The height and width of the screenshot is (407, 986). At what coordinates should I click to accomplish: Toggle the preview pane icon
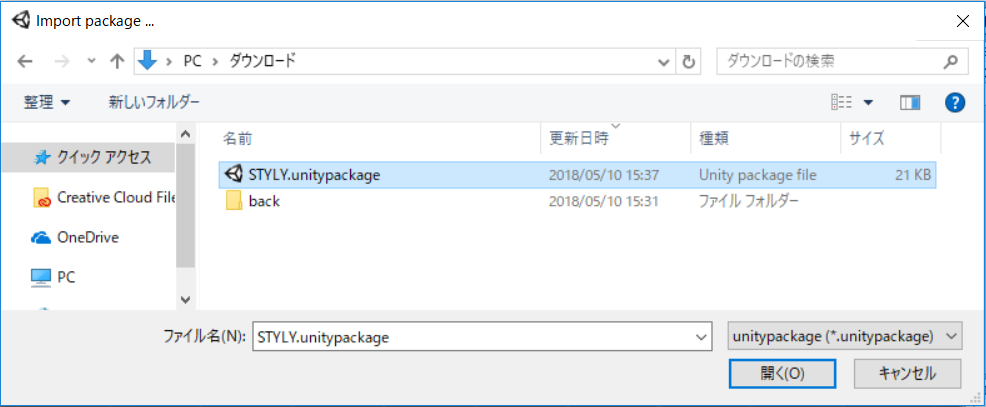coord(909,102)
